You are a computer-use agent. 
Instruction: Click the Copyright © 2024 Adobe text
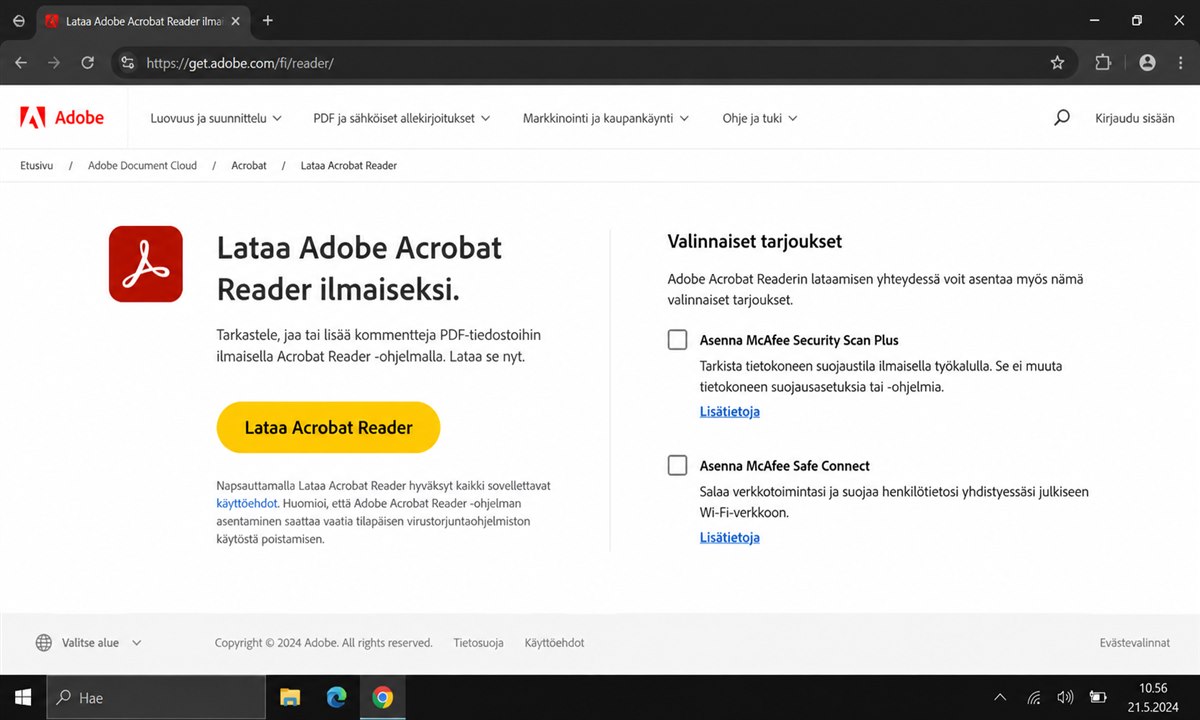[x=324, y=643]
